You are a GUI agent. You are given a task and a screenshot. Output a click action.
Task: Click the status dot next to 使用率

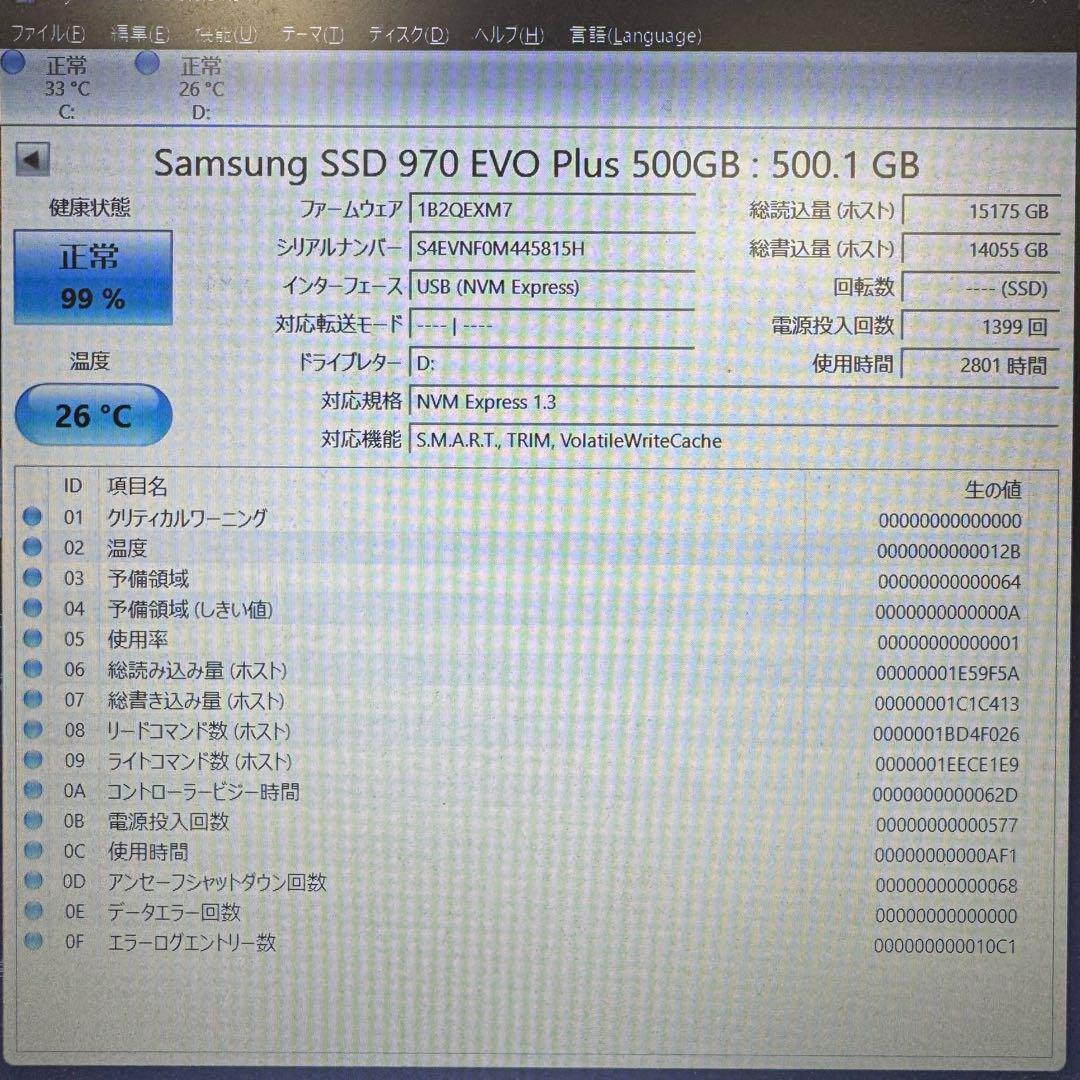pyautogui.click(x=33, y=637)
